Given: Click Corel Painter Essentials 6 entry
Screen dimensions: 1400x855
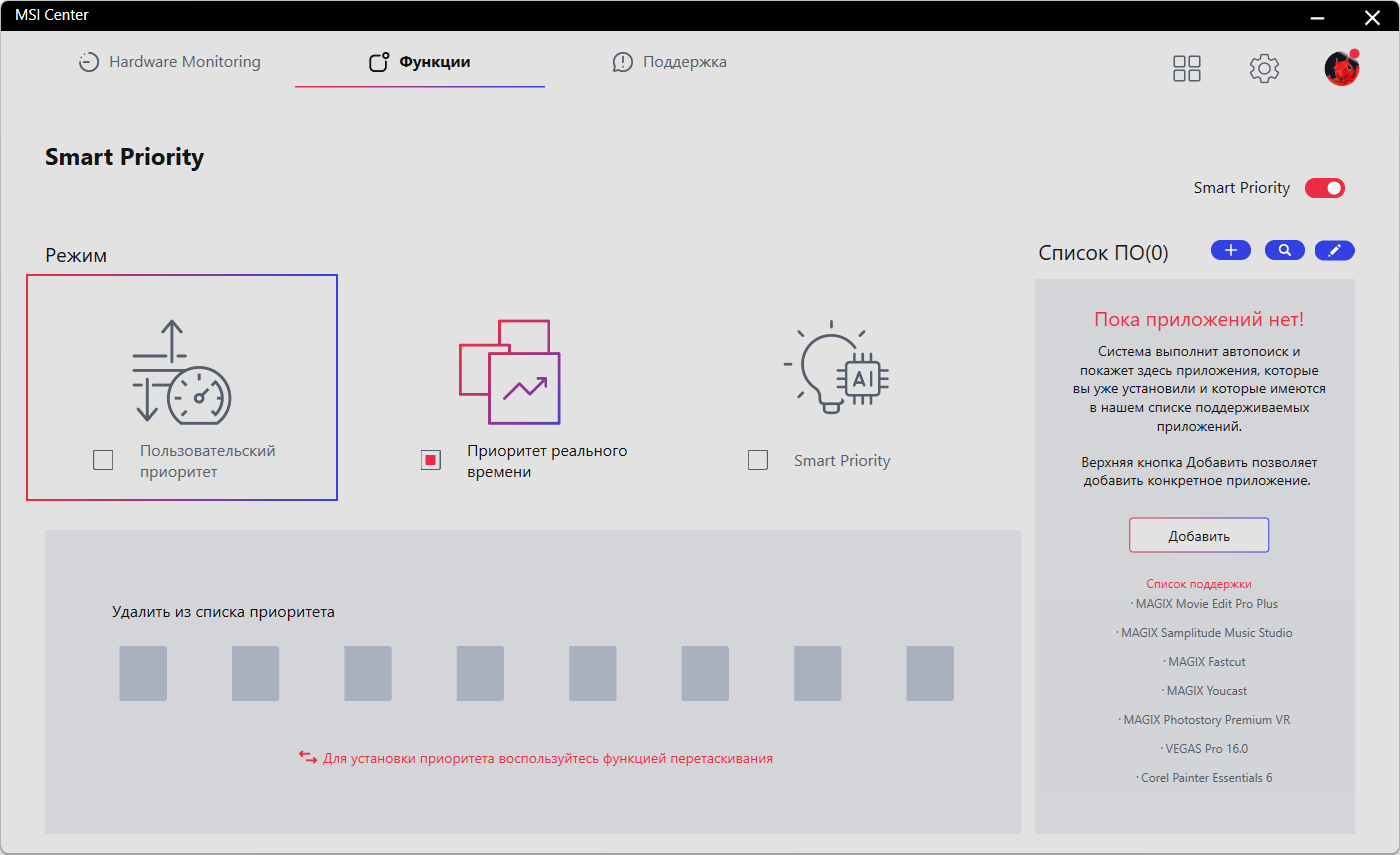Looking at the screenshot, I should (x=1205, y=778).
